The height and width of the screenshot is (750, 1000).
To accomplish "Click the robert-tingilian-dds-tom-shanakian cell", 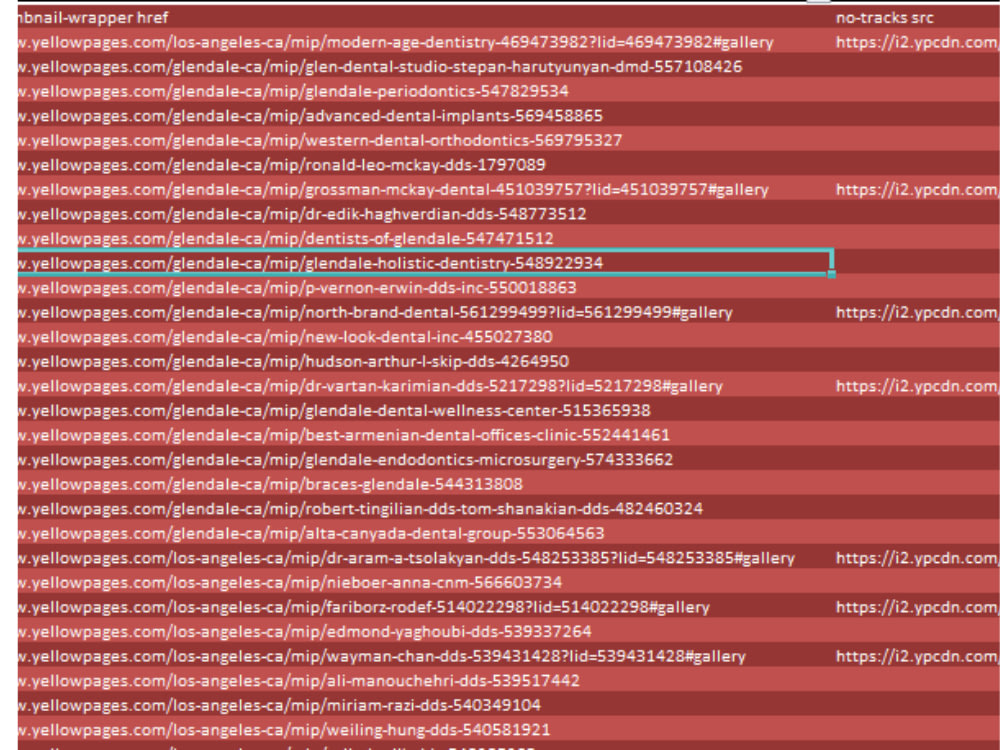I will click(x=425, y=509).
